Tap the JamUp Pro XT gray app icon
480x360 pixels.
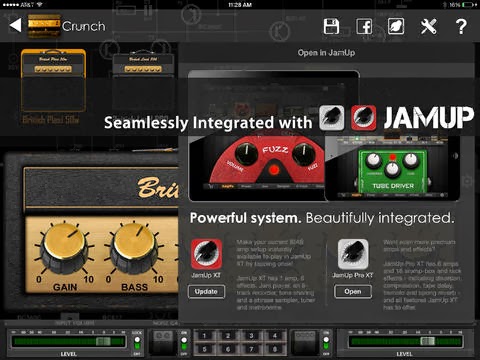(x=353, y=254)
